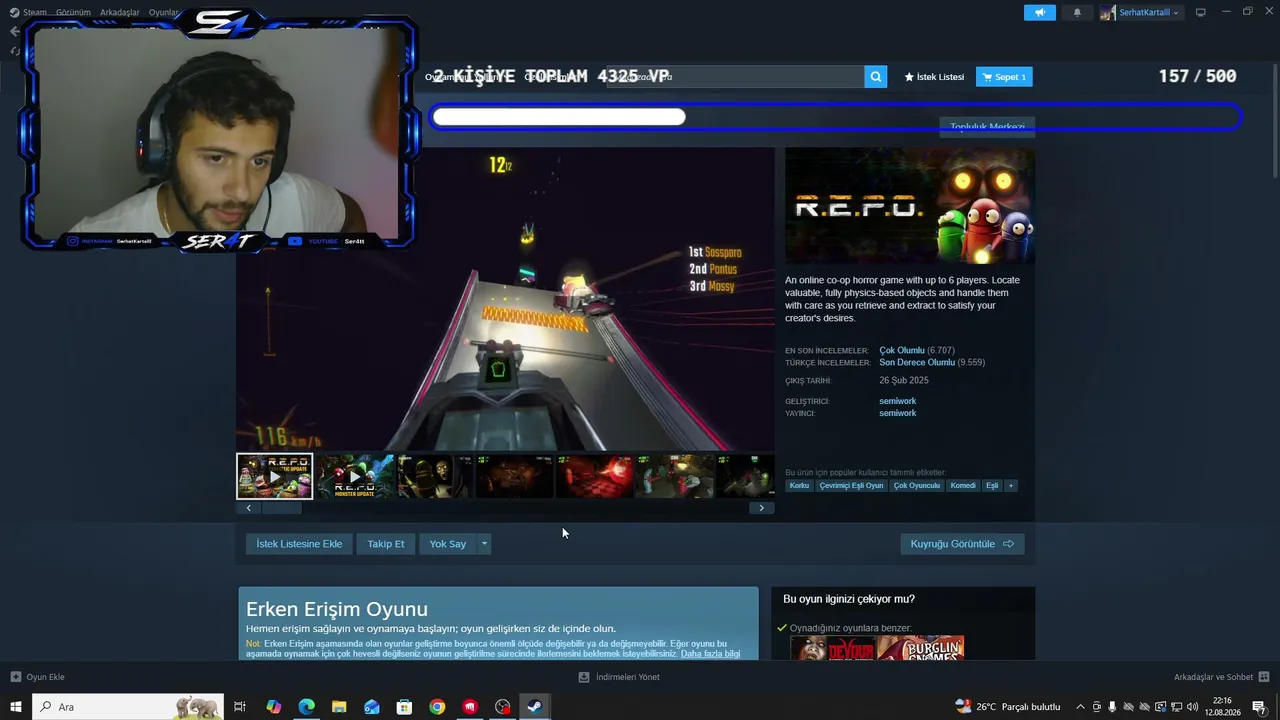Expand the Yok Say dropdown arrow

[484, 544]
